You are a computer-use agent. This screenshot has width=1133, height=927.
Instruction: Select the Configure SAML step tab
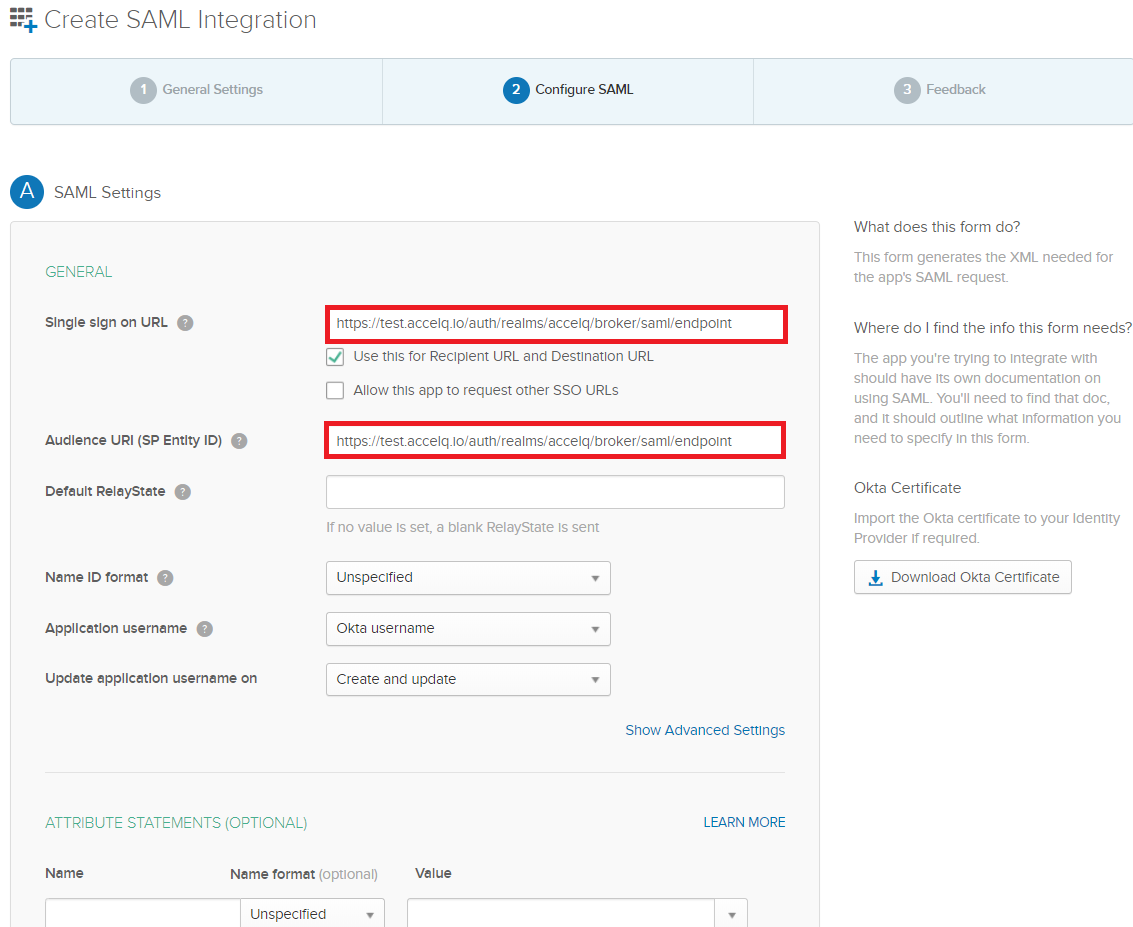568,91
